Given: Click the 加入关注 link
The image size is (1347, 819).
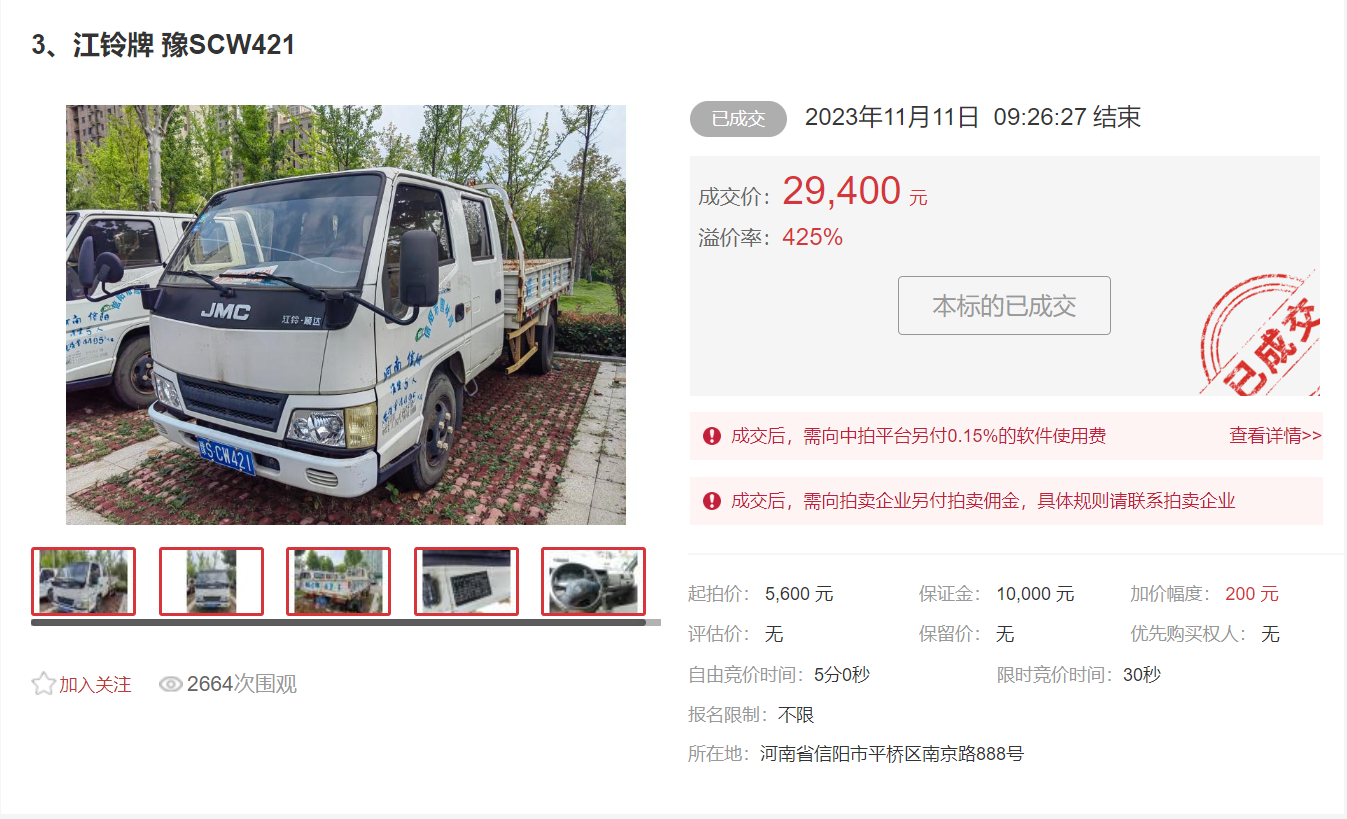Looking at the screenshot, I should tap(95, 685).
